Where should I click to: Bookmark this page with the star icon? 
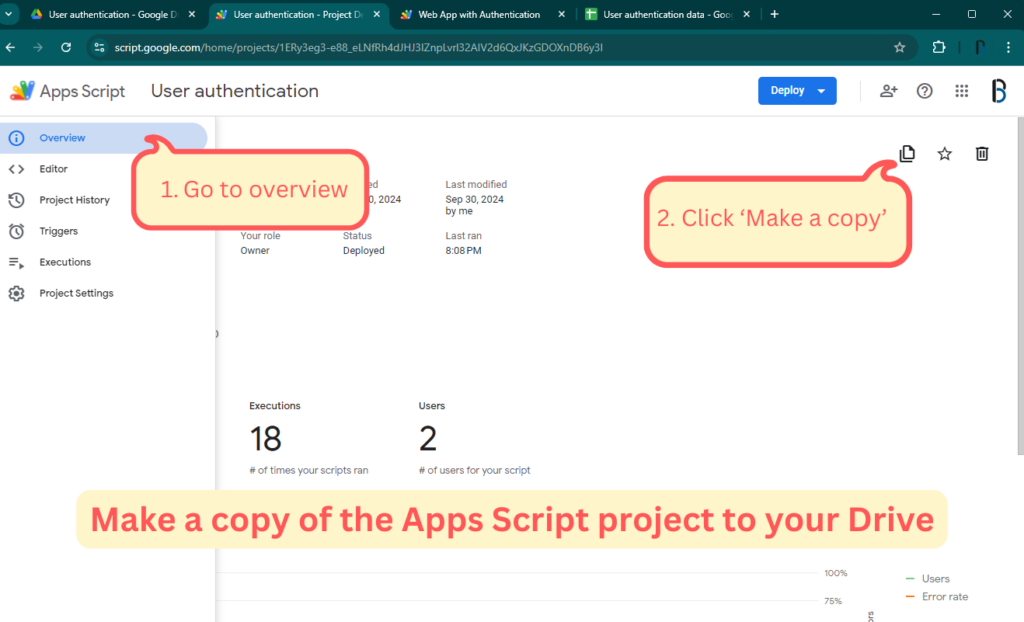(x=899, y=47)
